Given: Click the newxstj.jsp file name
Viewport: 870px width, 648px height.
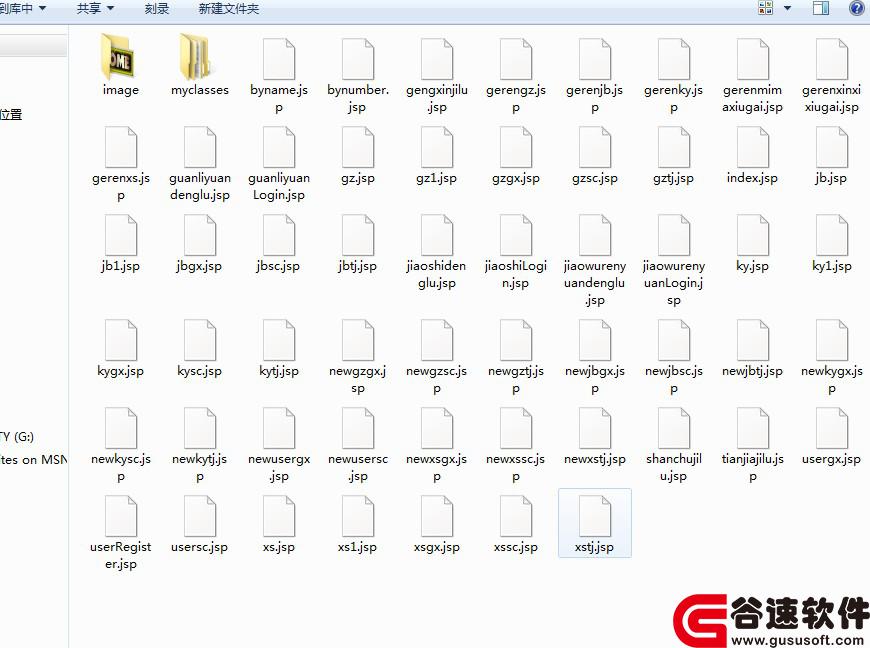Looking at the screenshot, I should (x=594, y=459).
